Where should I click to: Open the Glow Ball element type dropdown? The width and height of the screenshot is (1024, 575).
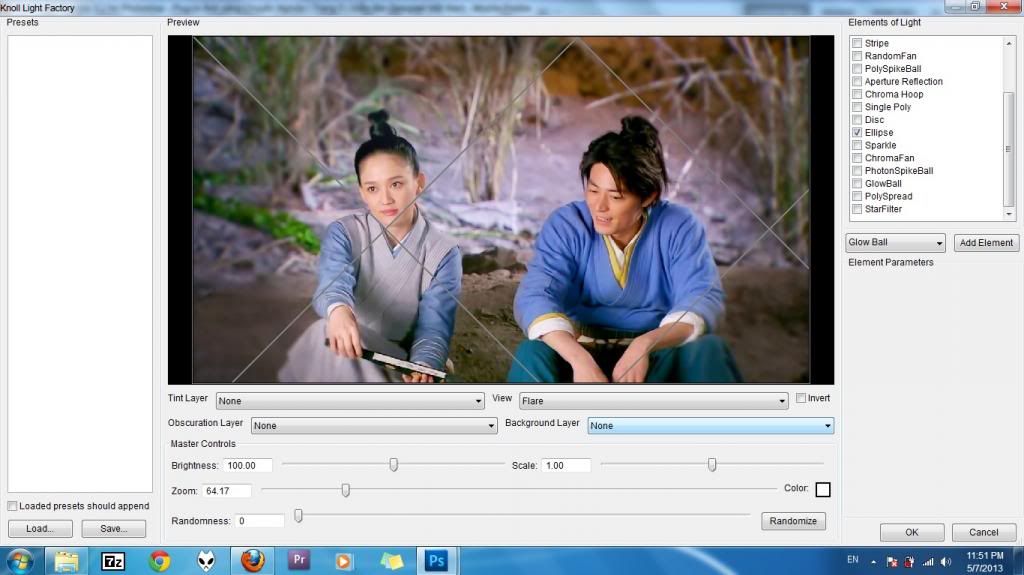895,242
